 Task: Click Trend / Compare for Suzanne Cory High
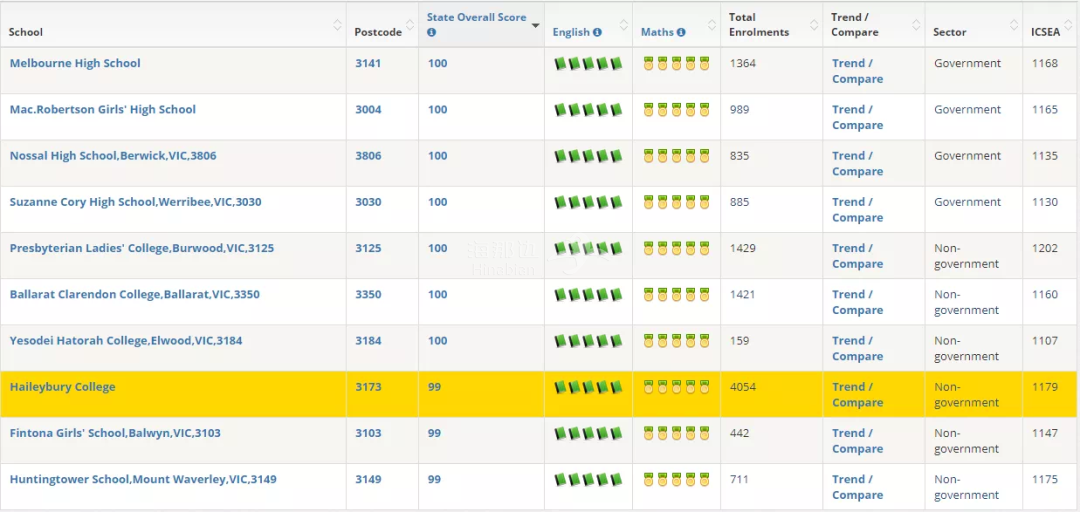858,209
